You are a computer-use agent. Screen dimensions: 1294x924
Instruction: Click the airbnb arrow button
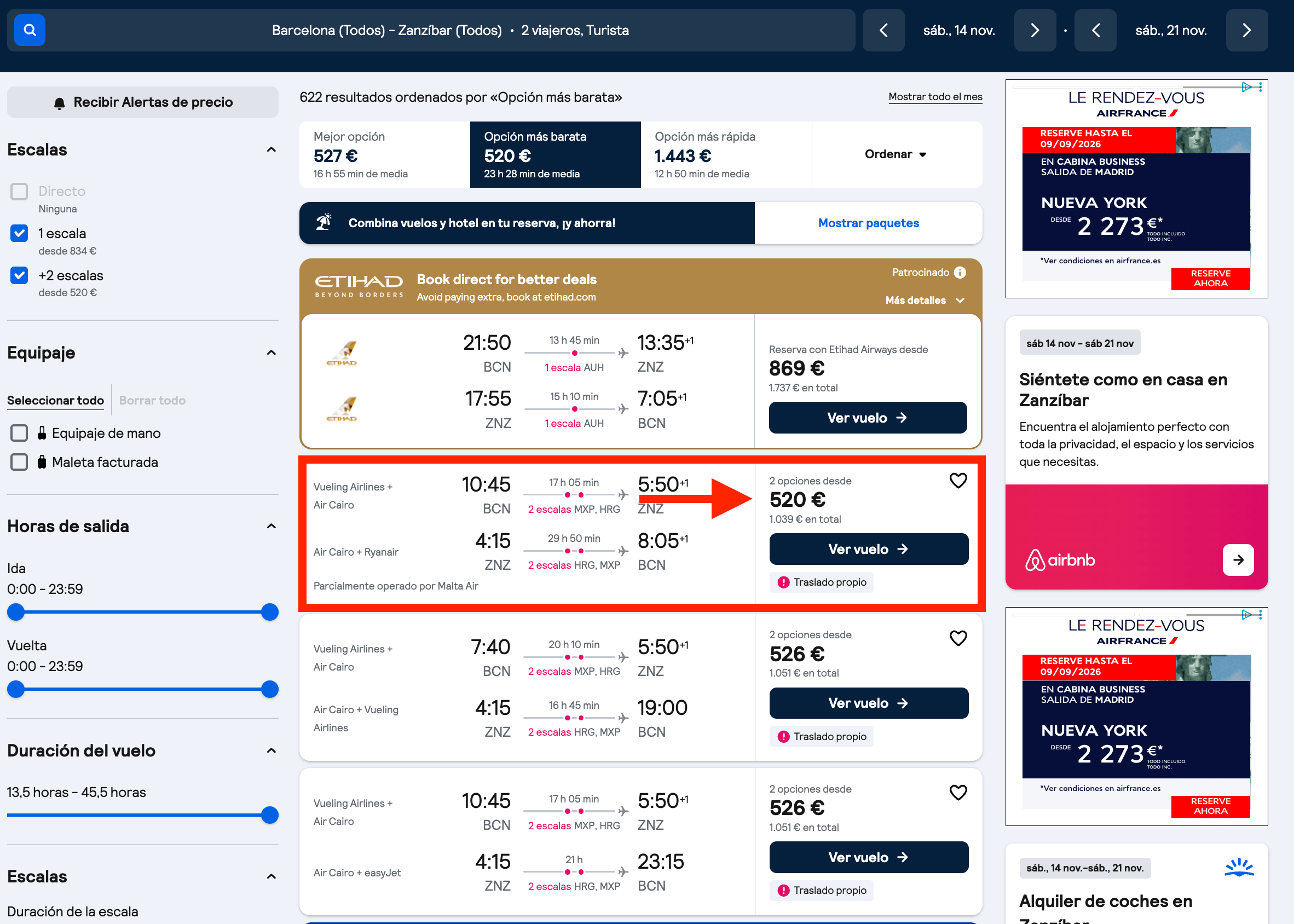click(1238, 560)
